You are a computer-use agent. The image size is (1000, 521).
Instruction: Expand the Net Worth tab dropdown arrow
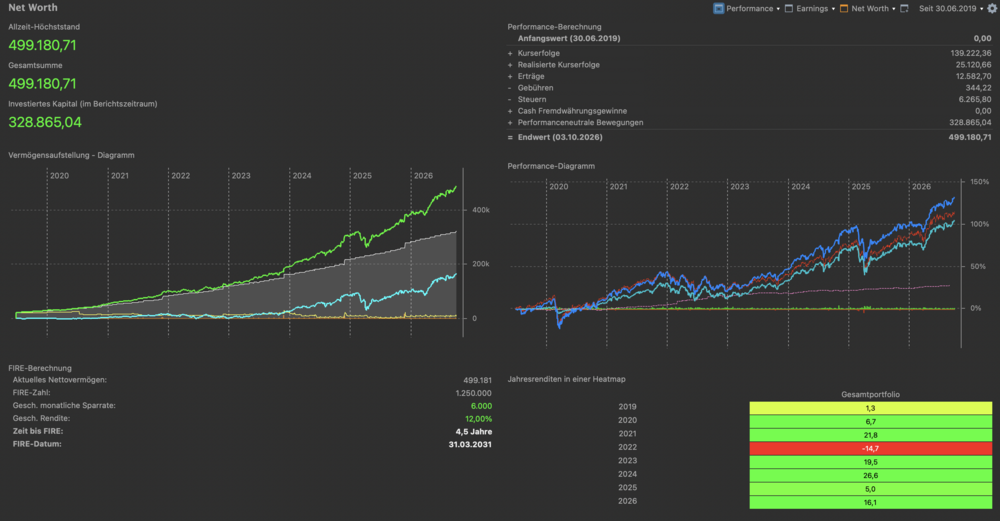pos(893,9)
